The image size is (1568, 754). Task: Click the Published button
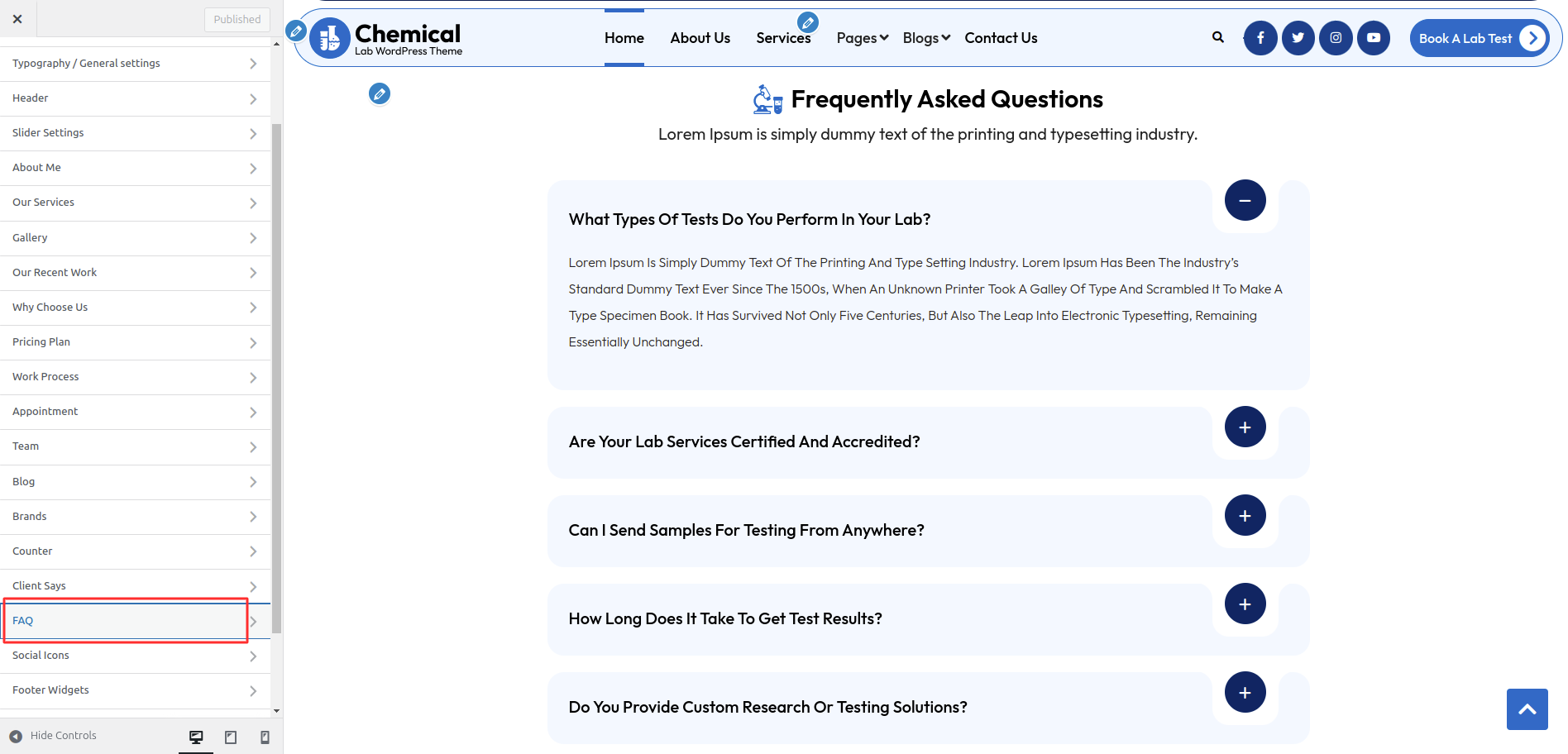[x=237, y=19]
